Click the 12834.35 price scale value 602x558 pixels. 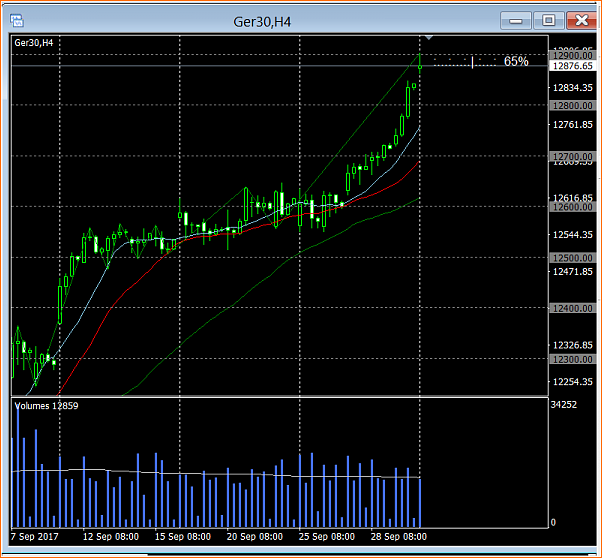pos(572,88)
